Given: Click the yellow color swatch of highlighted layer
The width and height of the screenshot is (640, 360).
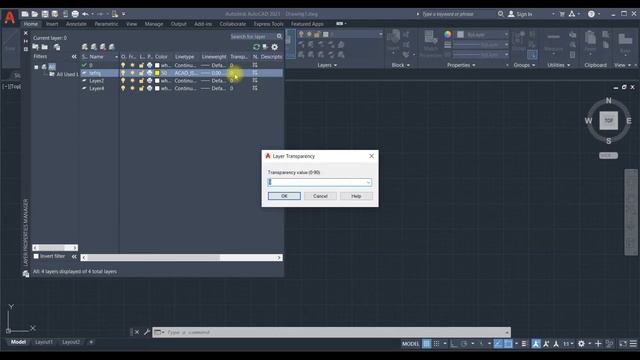Looking at the screenshot, I should pos(157,73).
